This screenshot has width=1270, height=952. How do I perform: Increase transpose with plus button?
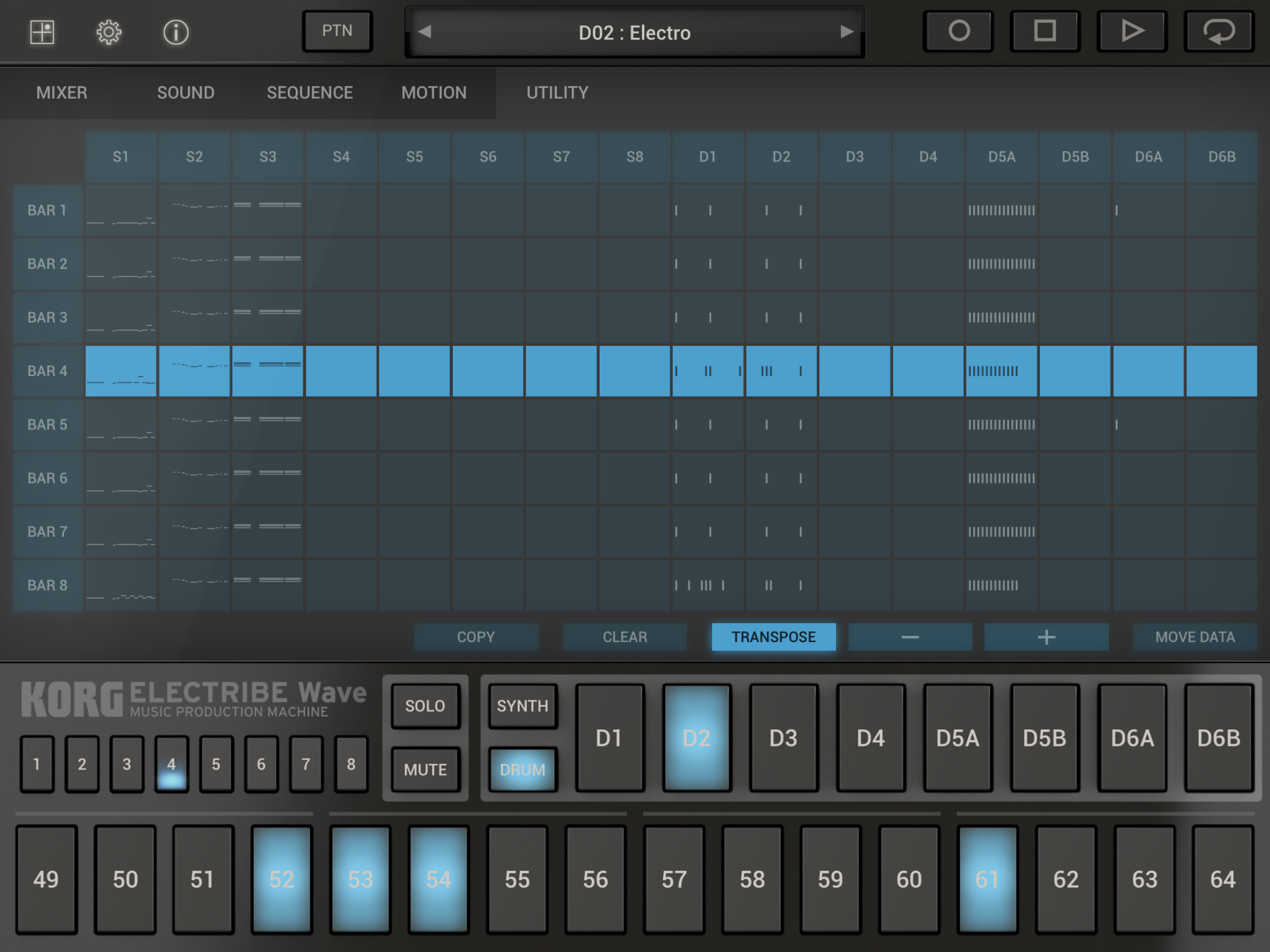pyautogui.click(x=1046, y=637)
